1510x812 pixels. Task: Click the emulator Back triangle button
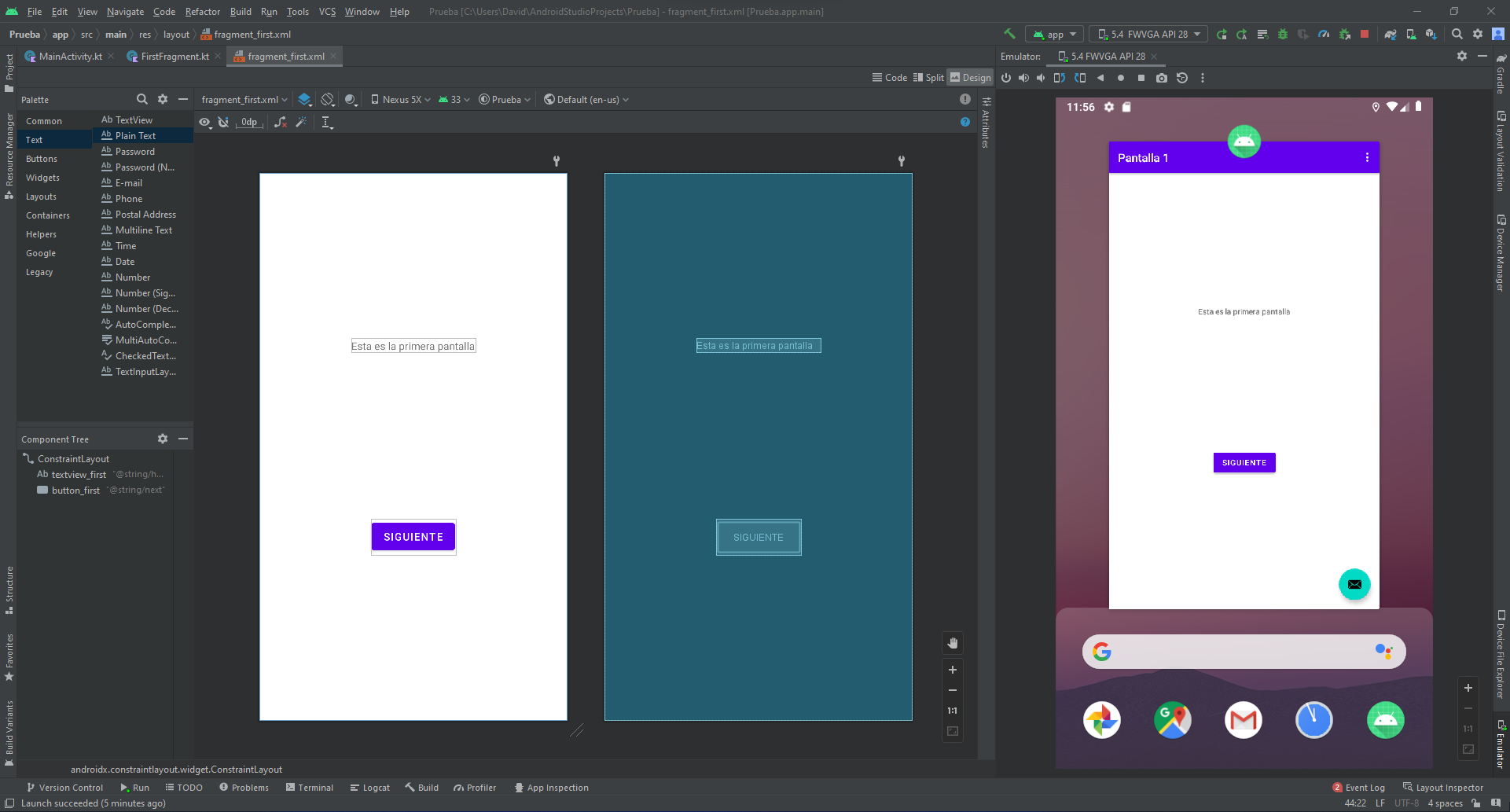(1100, 78)
